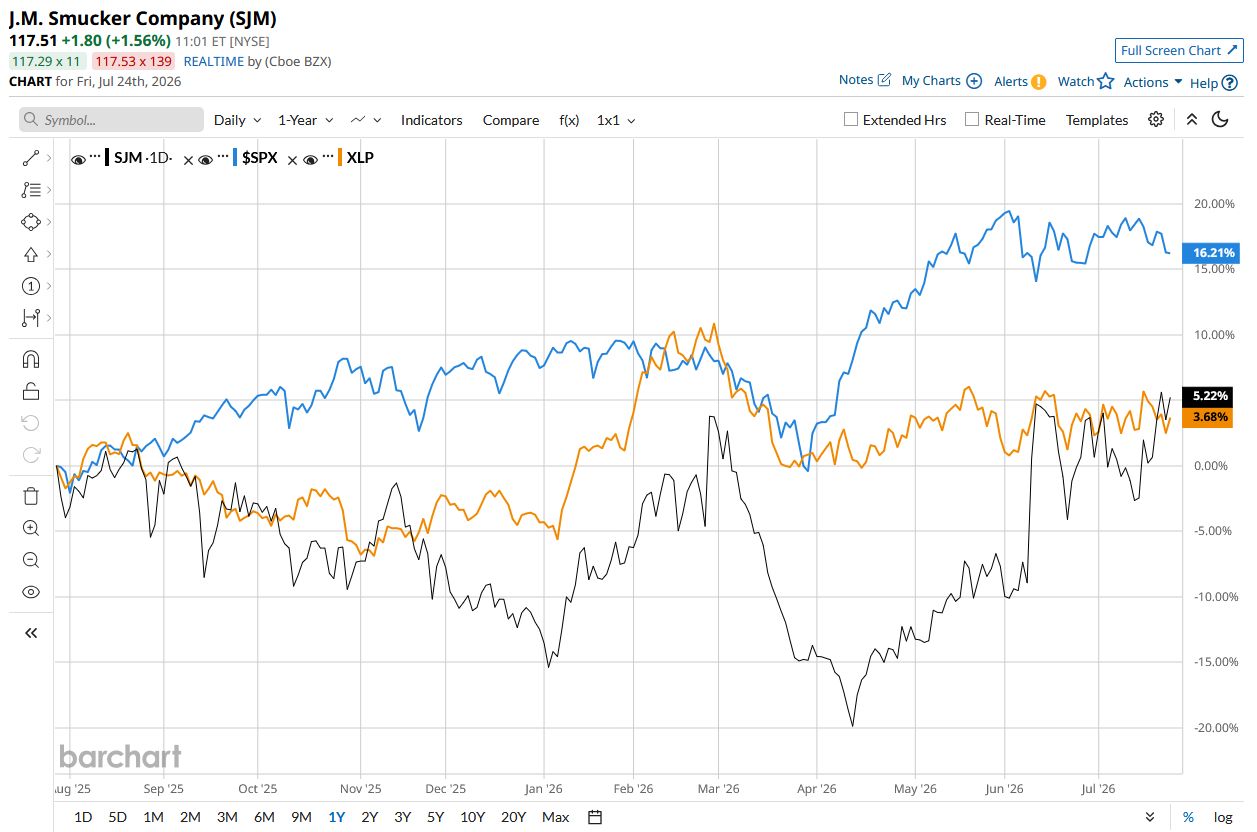This screenshot has width=1257, height=832.
Task: Focus the Symbol search field
Action: pos(111,120)
